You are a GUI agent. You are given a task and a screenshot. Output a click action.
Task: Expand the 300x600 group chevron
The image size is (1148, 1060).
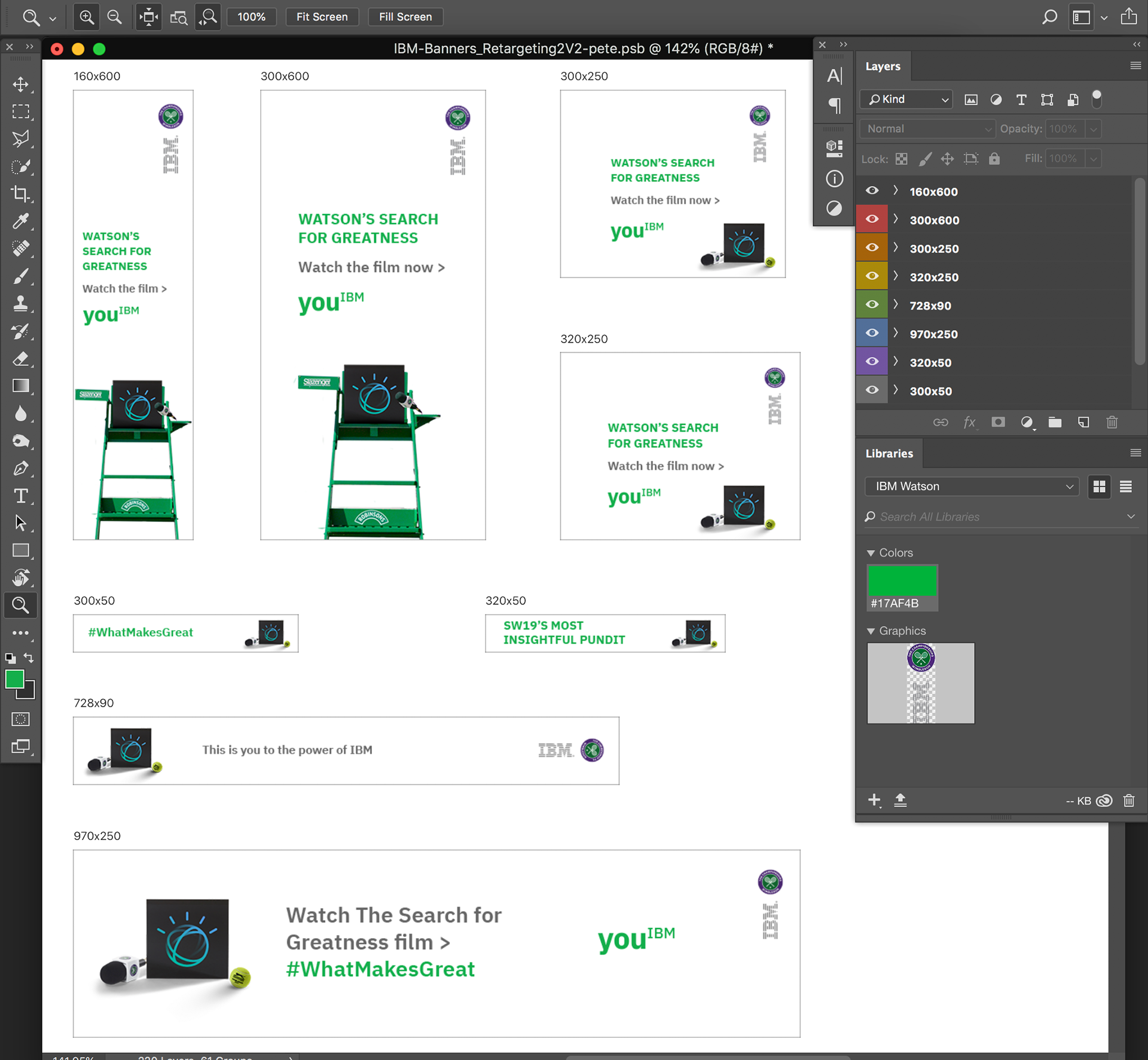point(896,219)
